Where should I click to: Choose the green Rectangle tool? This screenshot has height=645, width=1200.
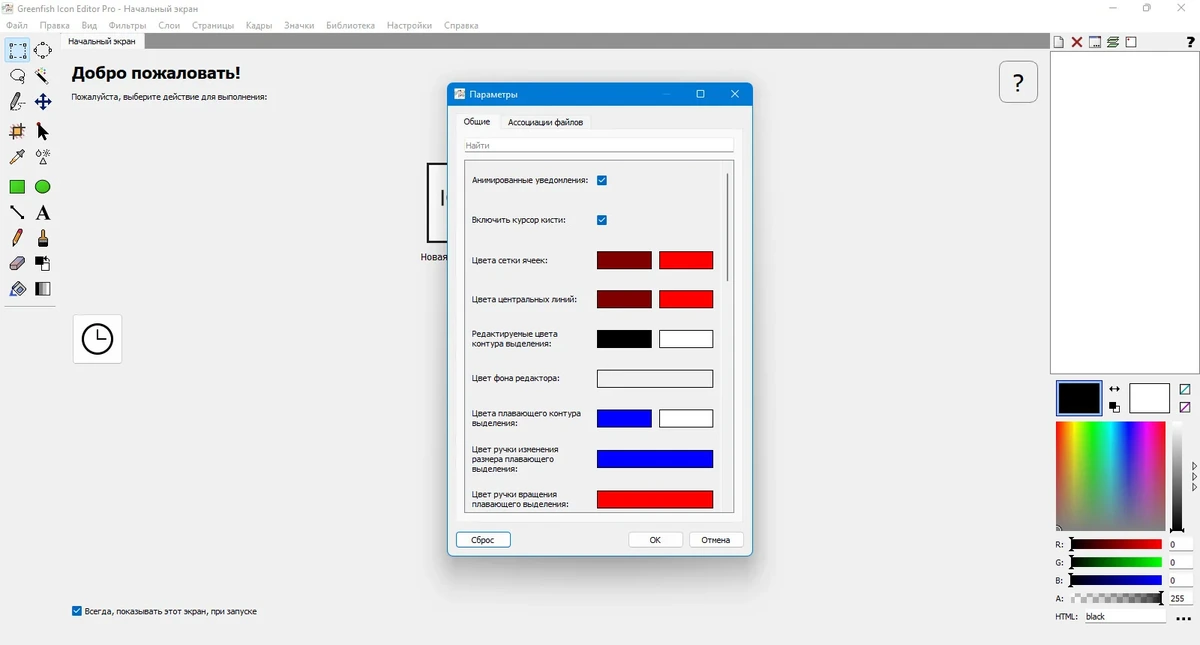pyautogui.click(x=17, y=187)
